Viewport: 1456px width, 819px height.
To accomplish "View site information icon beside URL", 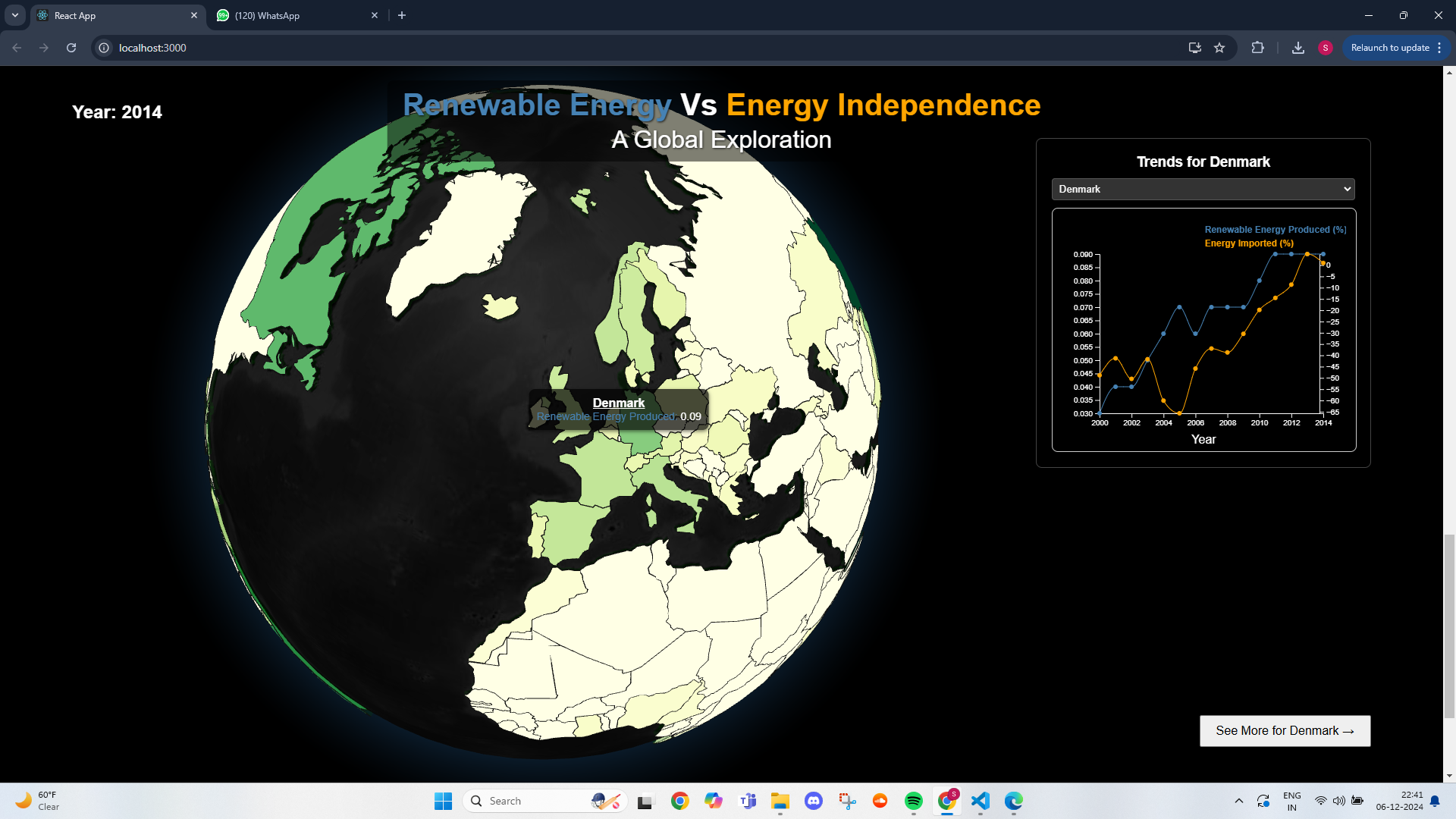I will (x=104, y=48).
